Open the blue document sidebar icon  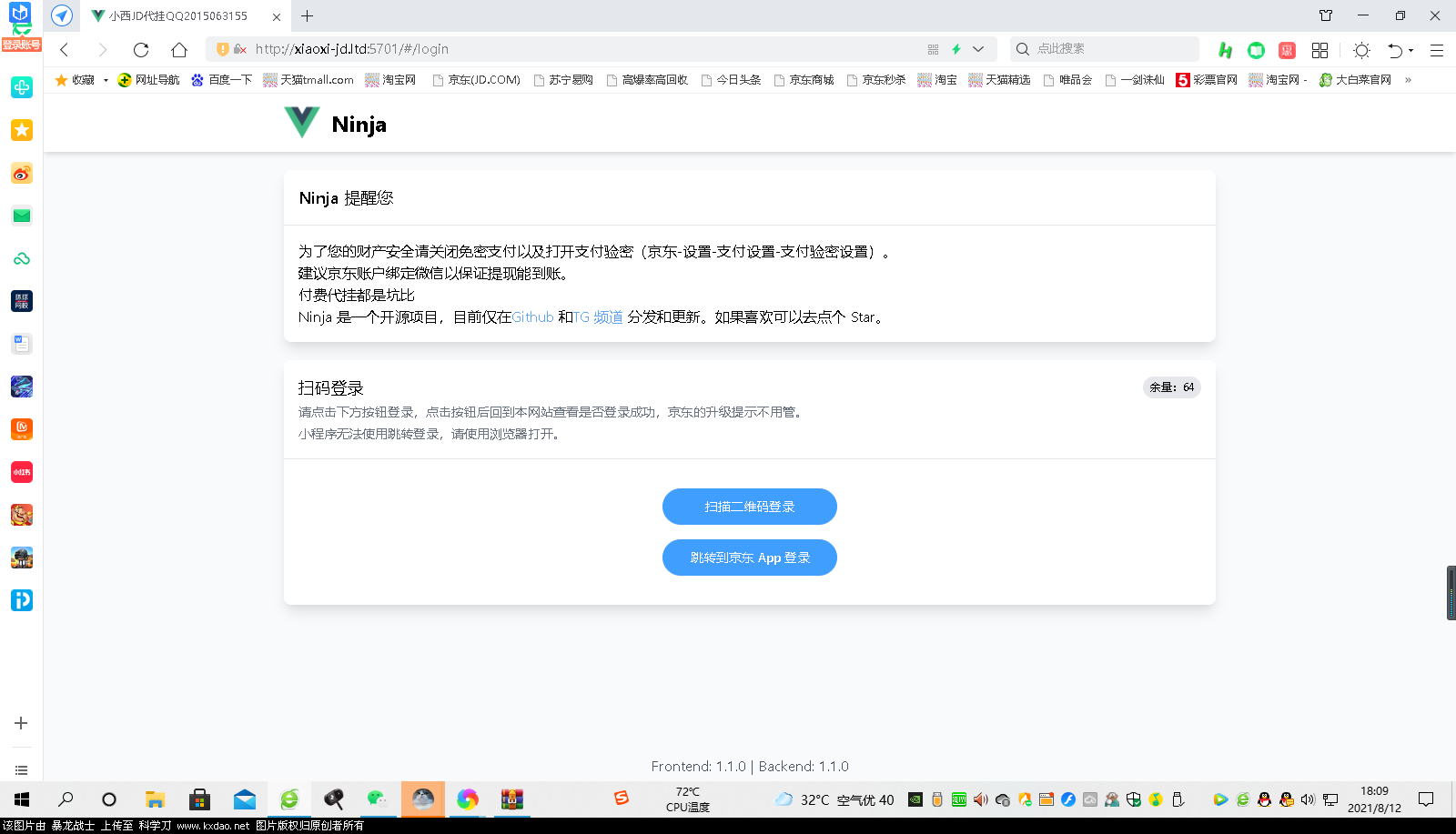coord(22,344)
